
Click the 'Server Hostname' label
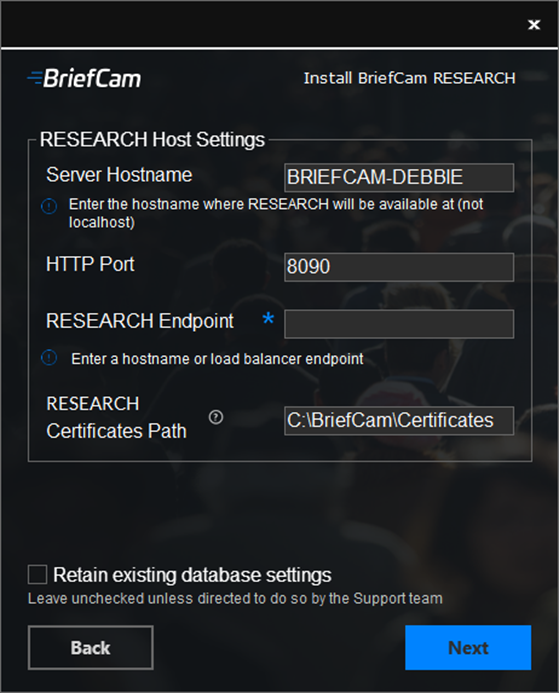[x=119, y=175]
